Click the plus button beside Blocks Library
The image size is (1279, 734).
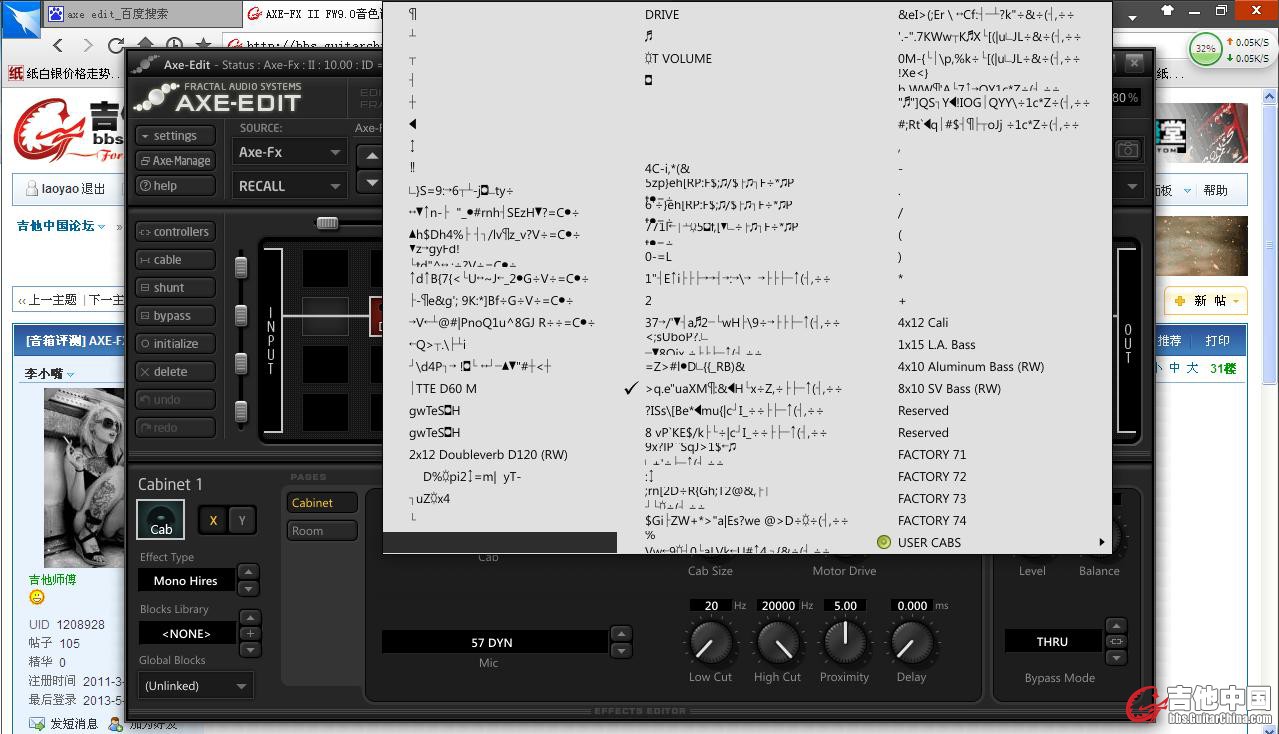[x=250, y=633]
